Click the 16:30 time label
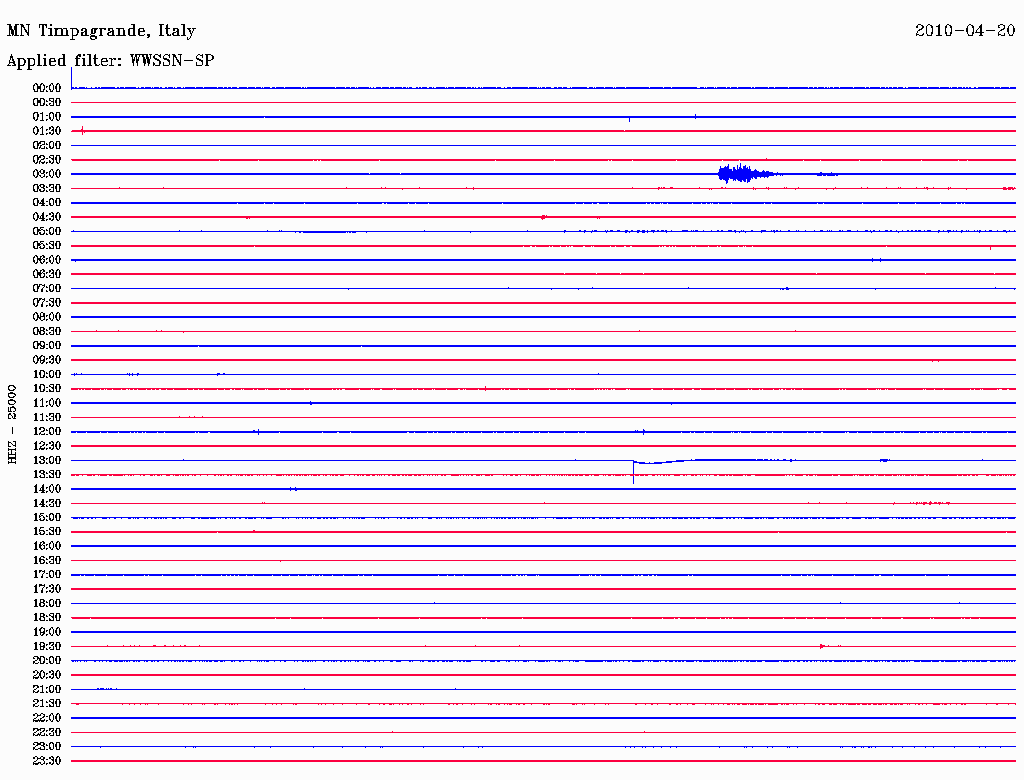The height and width of the screenshot is (780, 1024). (x=47, y=561)
